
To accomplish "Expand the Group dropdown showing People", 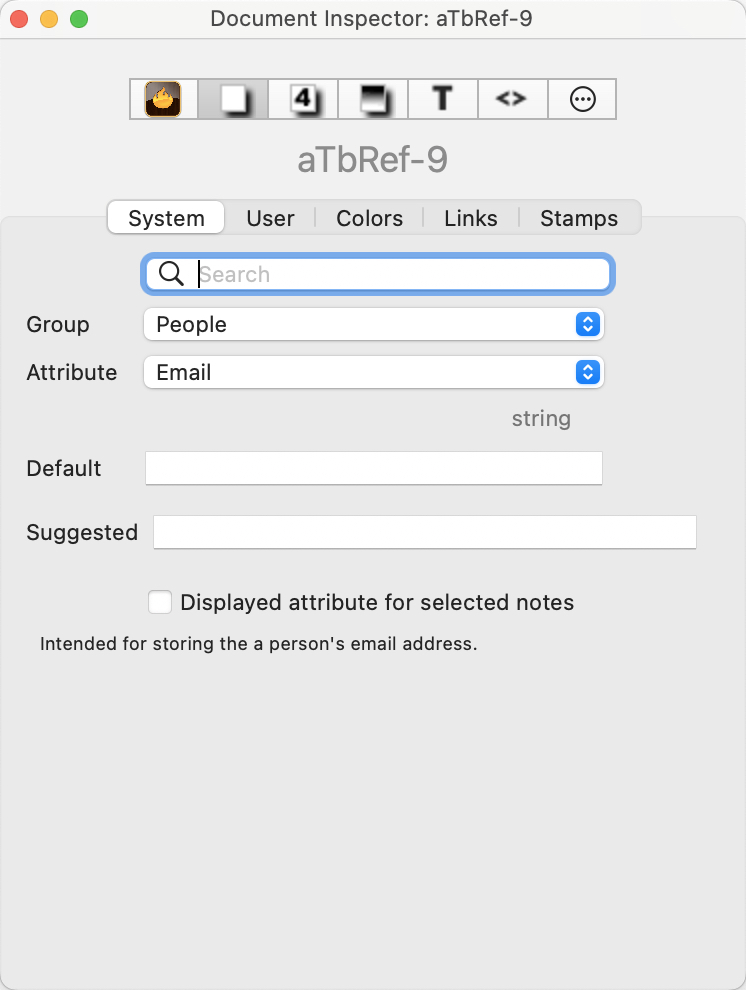I will click(x=374, y=325).
